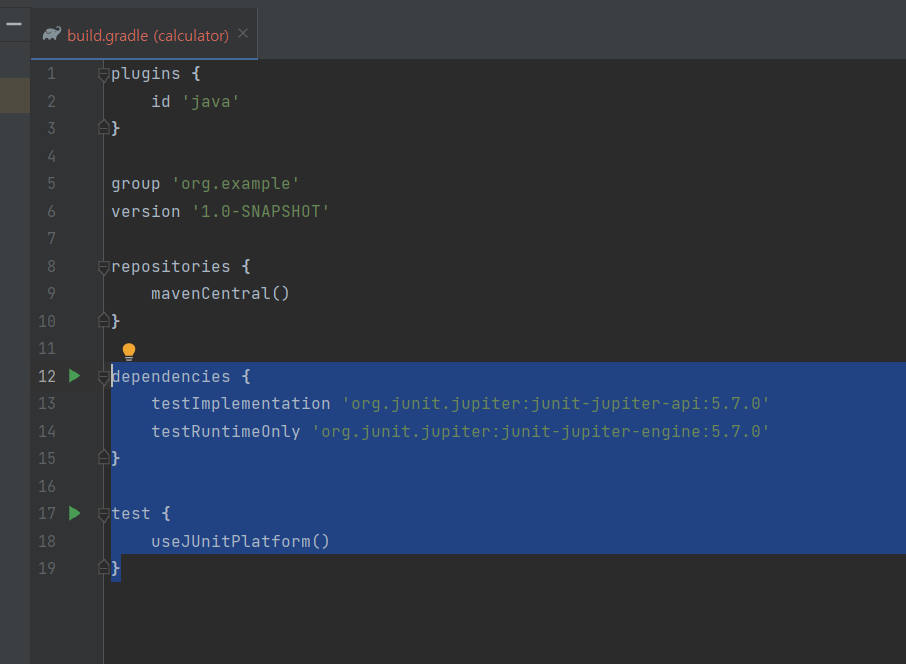
Task: Close the build.gradle (calculator) tab
Action: [243, 34]
